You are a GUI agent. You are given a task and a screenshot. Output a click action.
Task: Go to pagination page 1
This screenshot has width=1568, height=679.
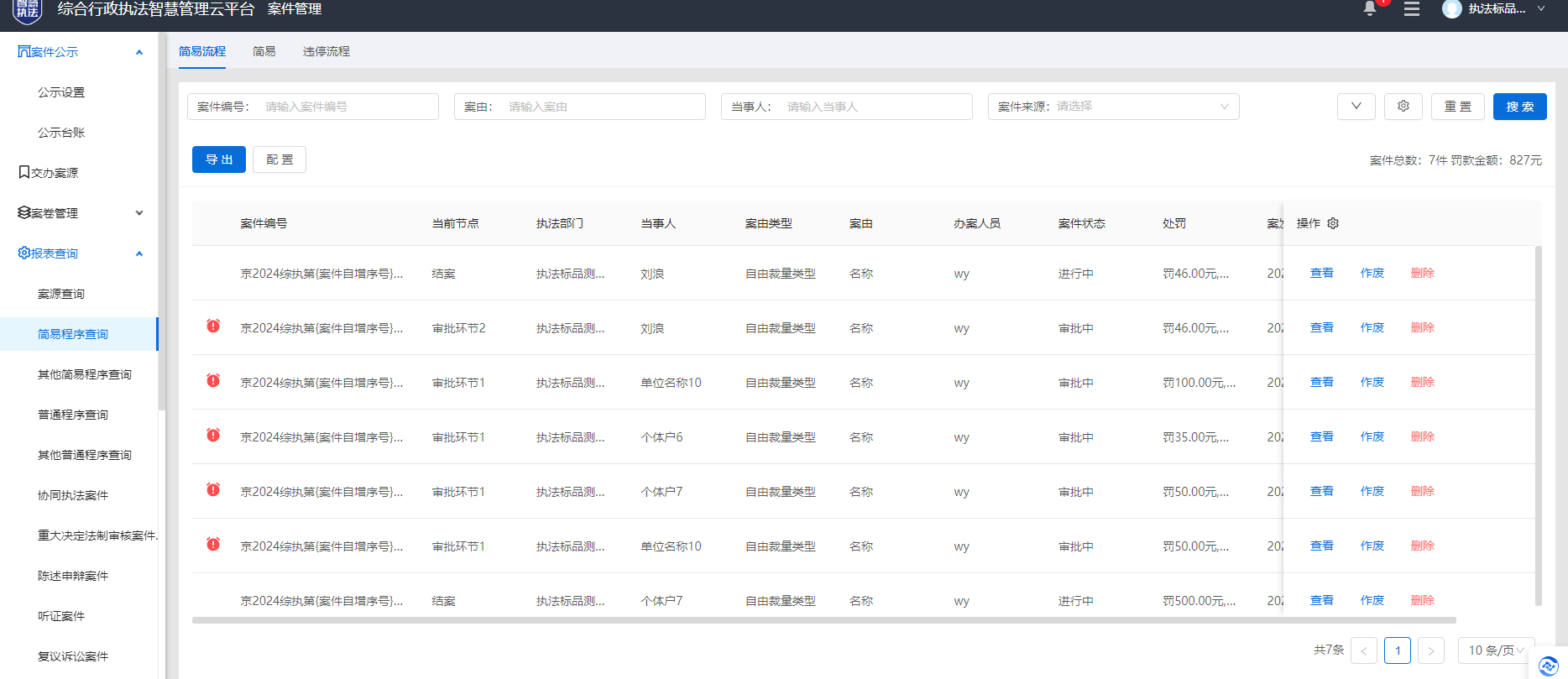click(1398, 650)
